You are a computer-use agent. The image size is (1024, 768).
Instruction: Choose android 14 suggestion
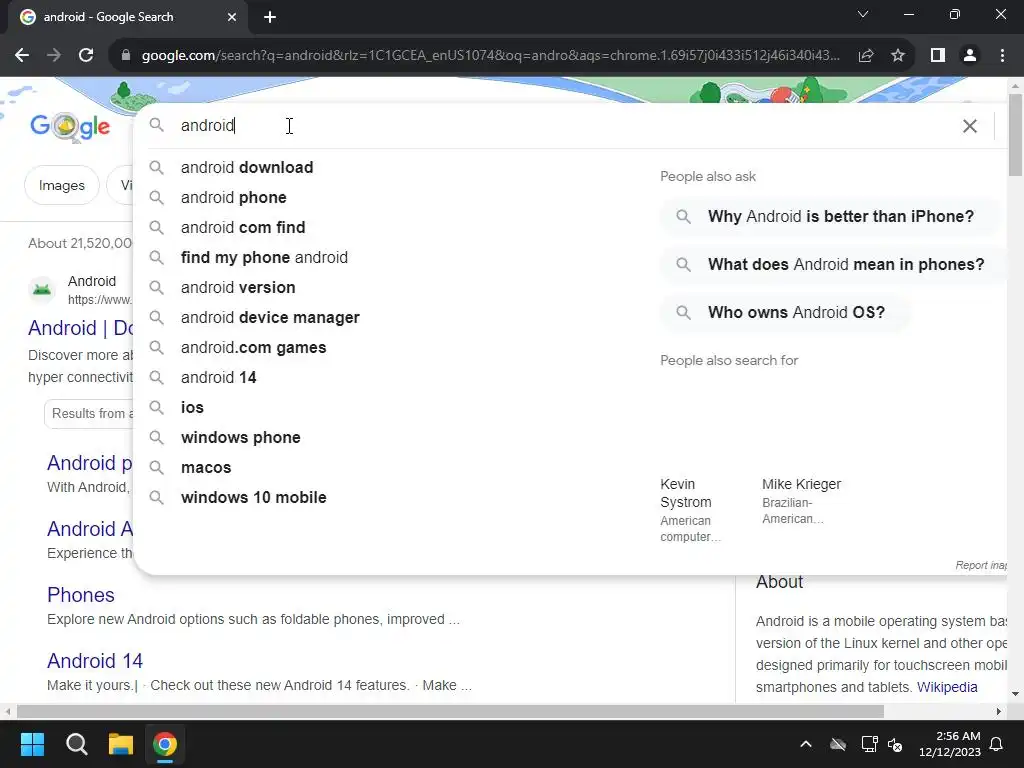(x=219, y=377)
